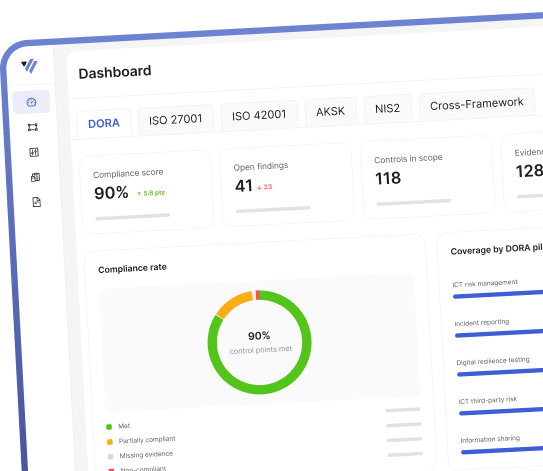The height and width of the screenshot is (471, 543).
Task: Click the red donut chart segment
Action: tap(257, 295)
